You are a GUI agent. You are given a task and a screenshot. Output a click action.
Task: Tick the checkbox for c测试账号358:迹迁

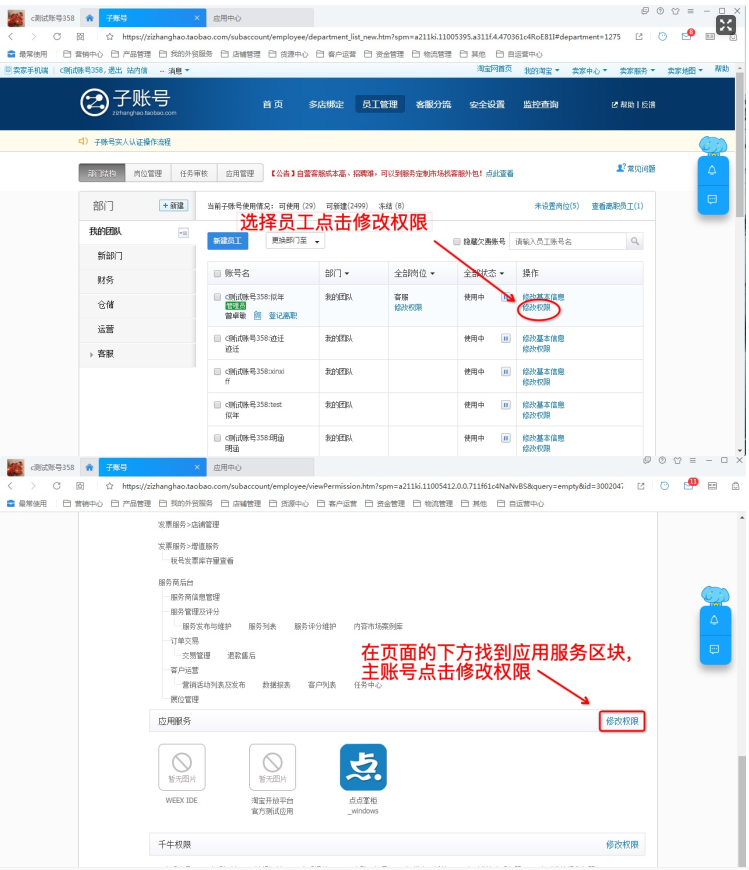[x=217, y=338]
